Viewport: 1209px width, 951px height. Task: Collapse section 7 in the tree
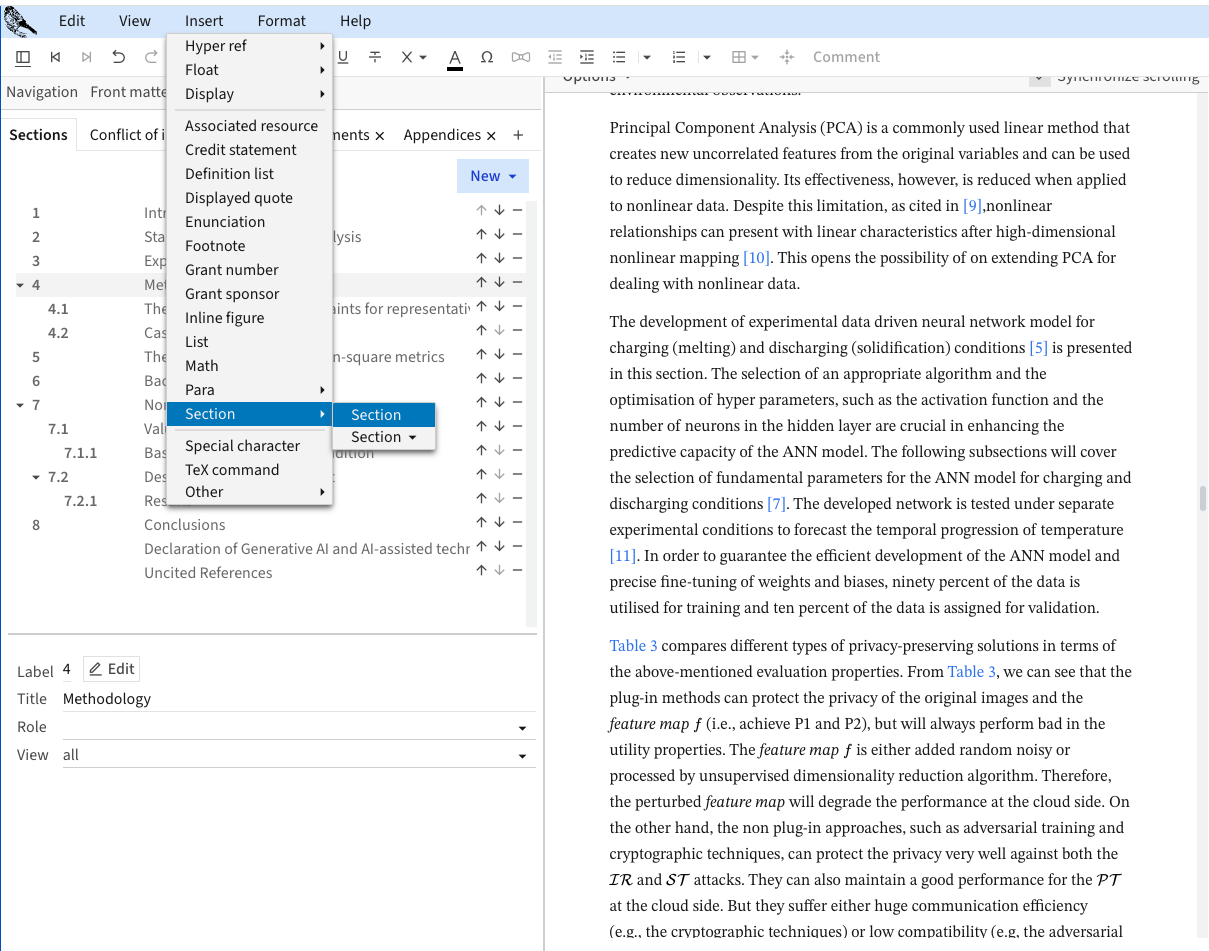tap(20, 405)
